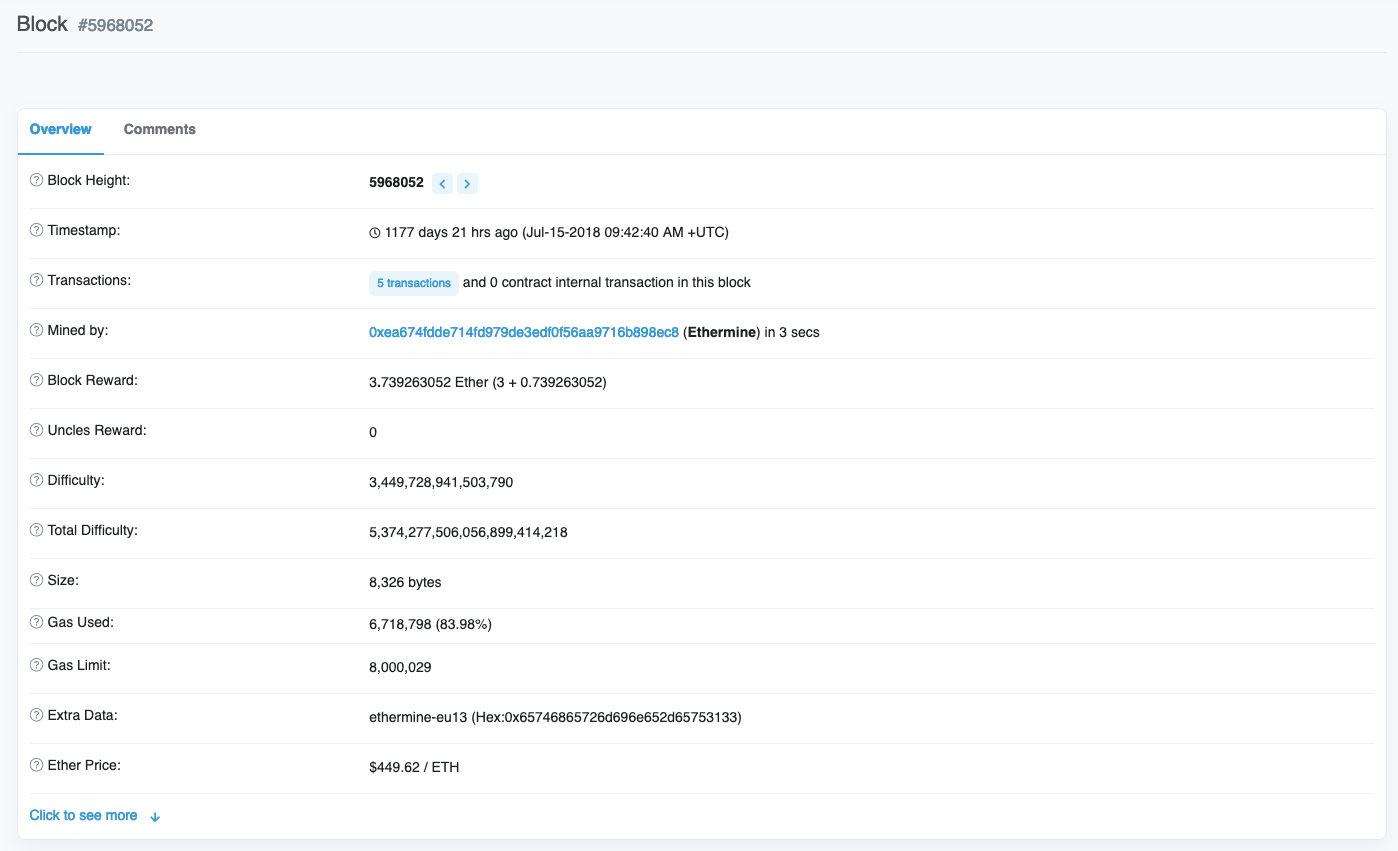Viewport: 1398px width, 851px height.
Task: Click help icon beside Timestamp
Action: (x=37, y=231)
